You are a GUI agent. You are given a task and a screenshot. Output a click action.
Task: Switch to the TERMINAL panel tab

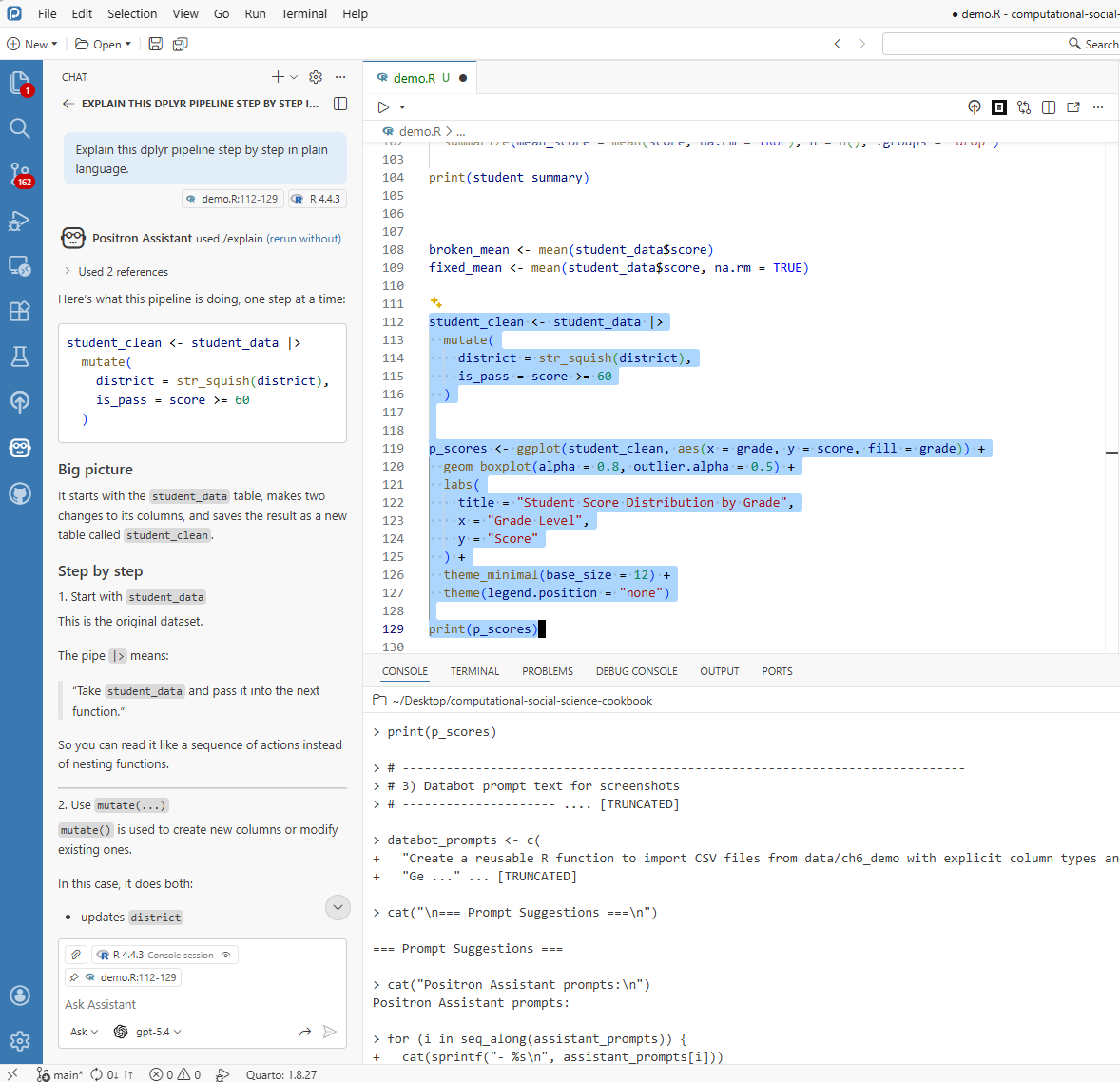pyautogui.click(x=474, y=671)
